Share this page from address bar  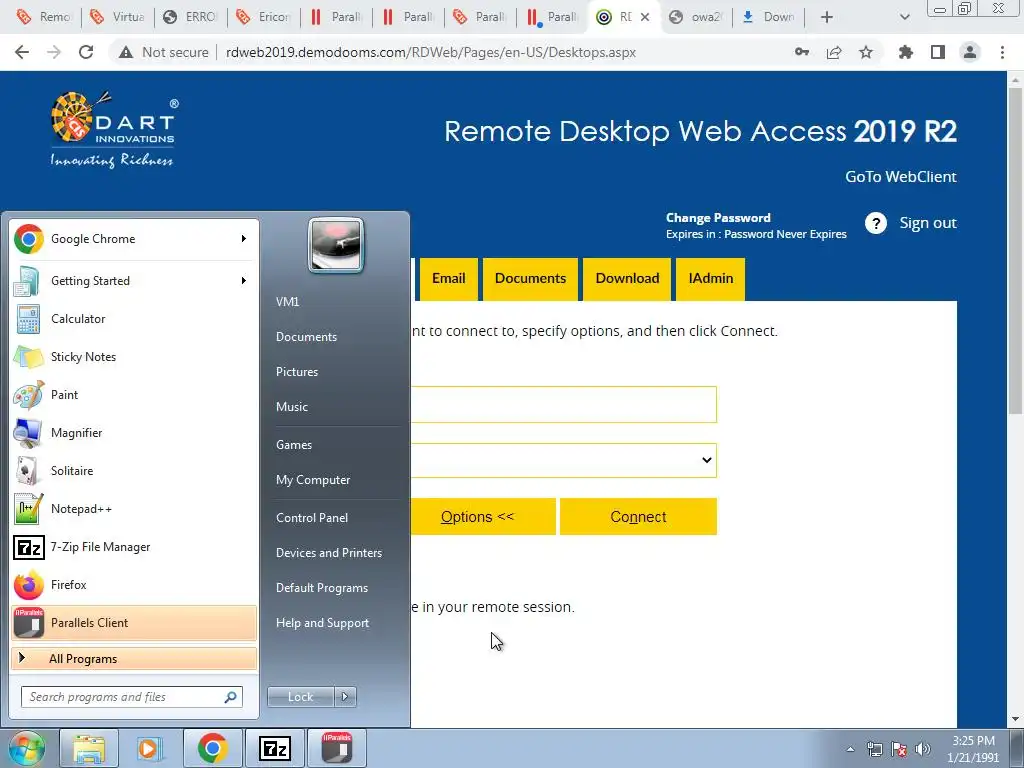[834, 52]
